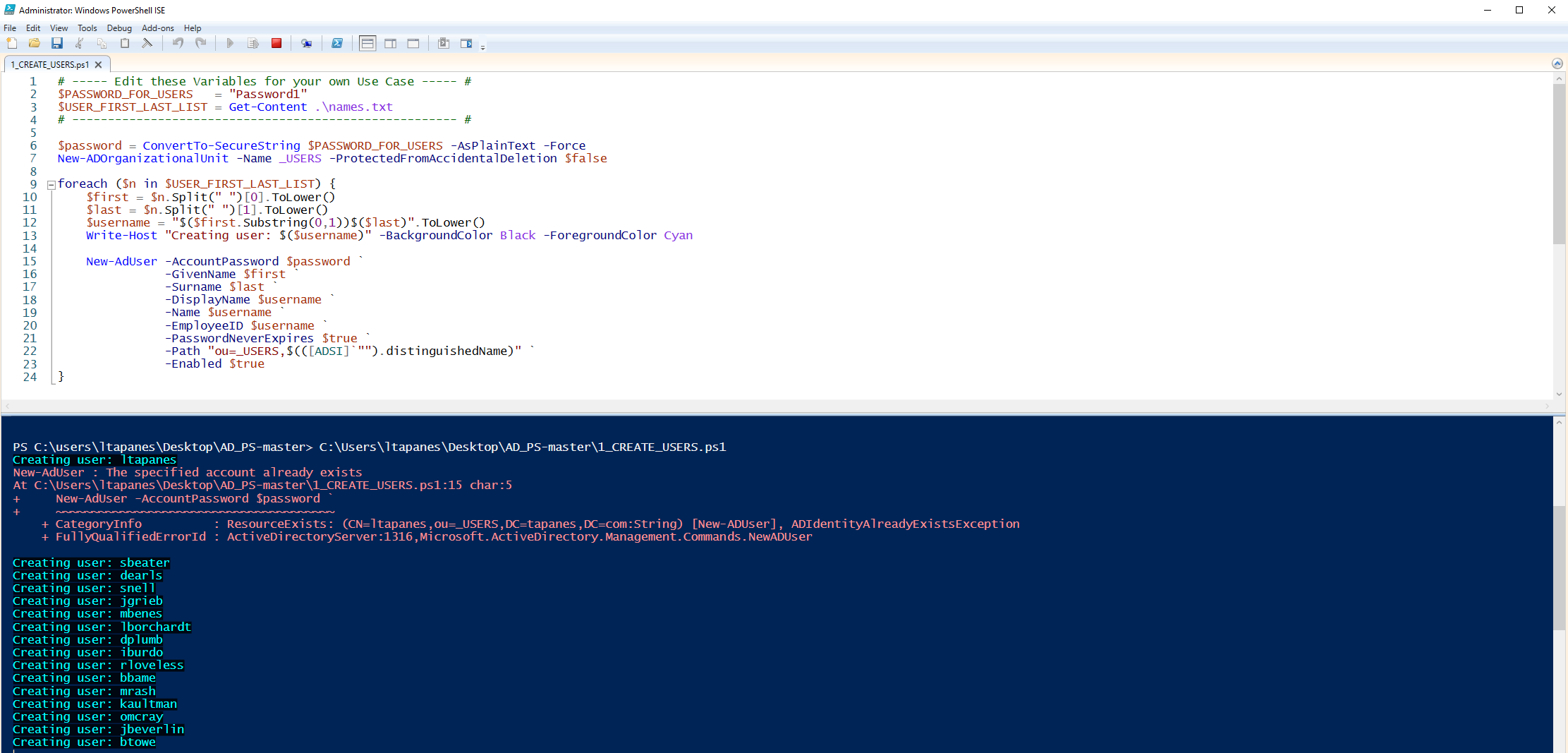Open the Debug menu
Viewport: 1568px width, 753px height.
coord(119,28)
